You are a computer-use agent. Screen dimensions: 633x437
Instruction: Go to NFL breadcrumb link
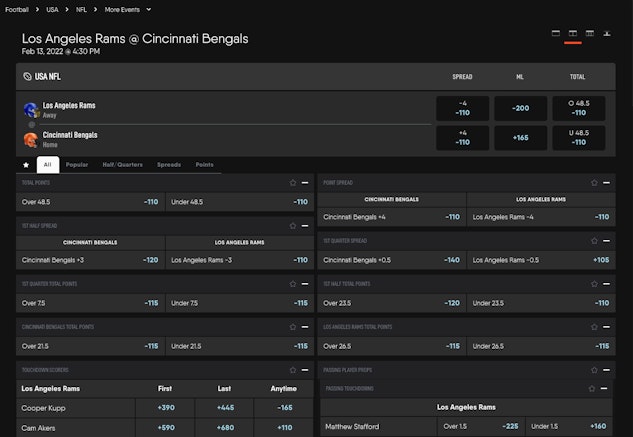(81, 9)
